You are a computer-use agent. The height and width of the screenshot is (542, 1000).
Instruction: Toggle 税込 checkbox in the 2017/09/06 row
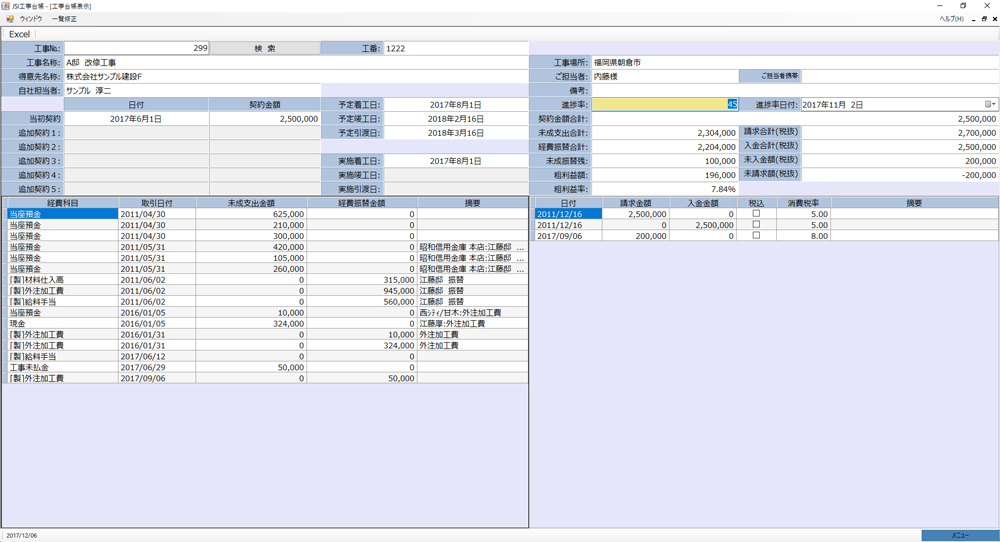[x=756, y=236]
